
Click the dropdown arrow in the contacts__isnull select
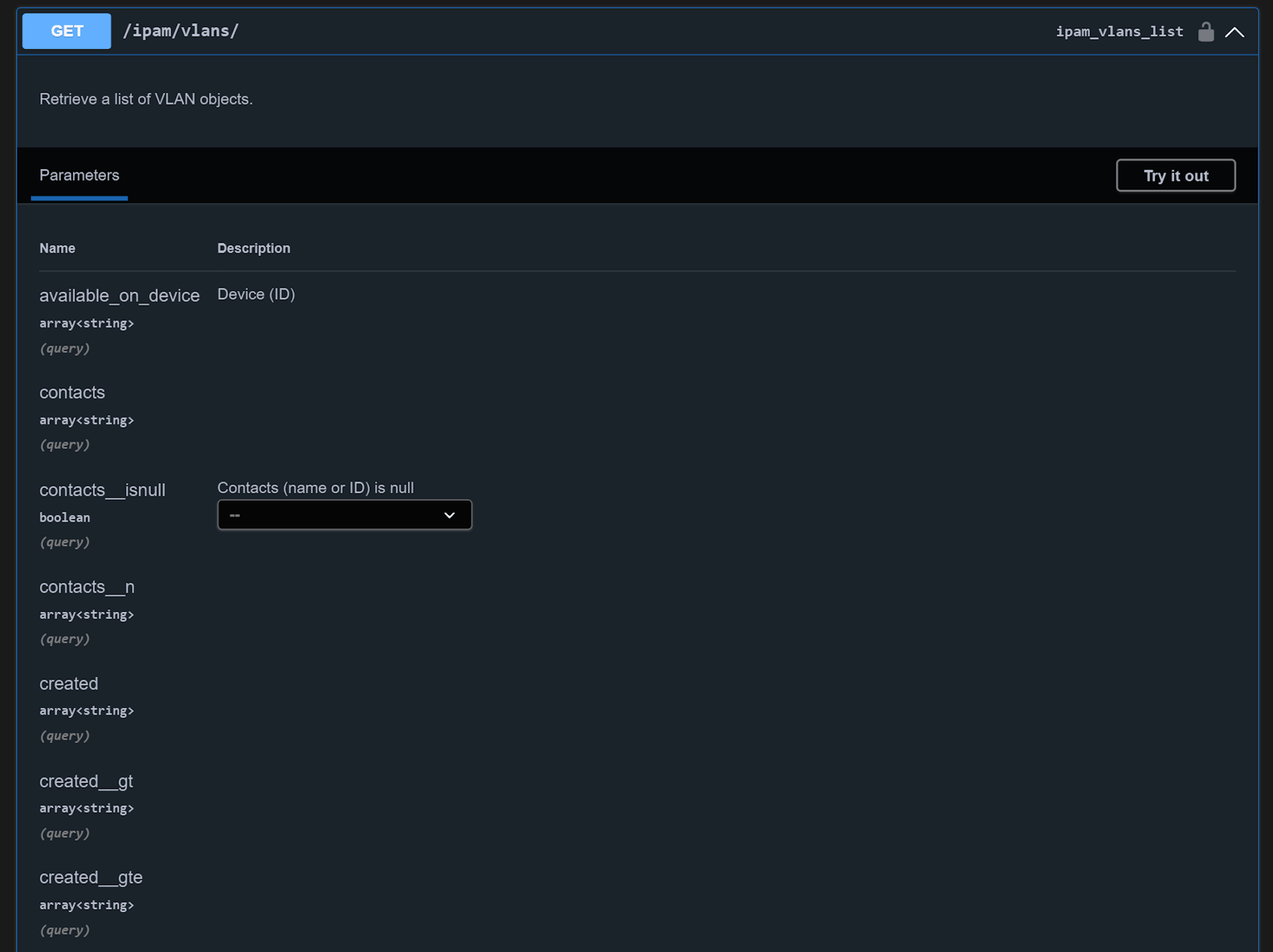(450, 515)
